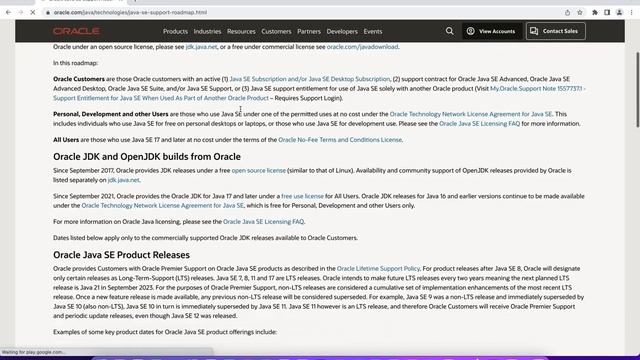The image size is (640, 360).
Task: Open Oracle Technology Network License Agreement link in September 2021 paragraph
Action: click(x=162, y=206)
